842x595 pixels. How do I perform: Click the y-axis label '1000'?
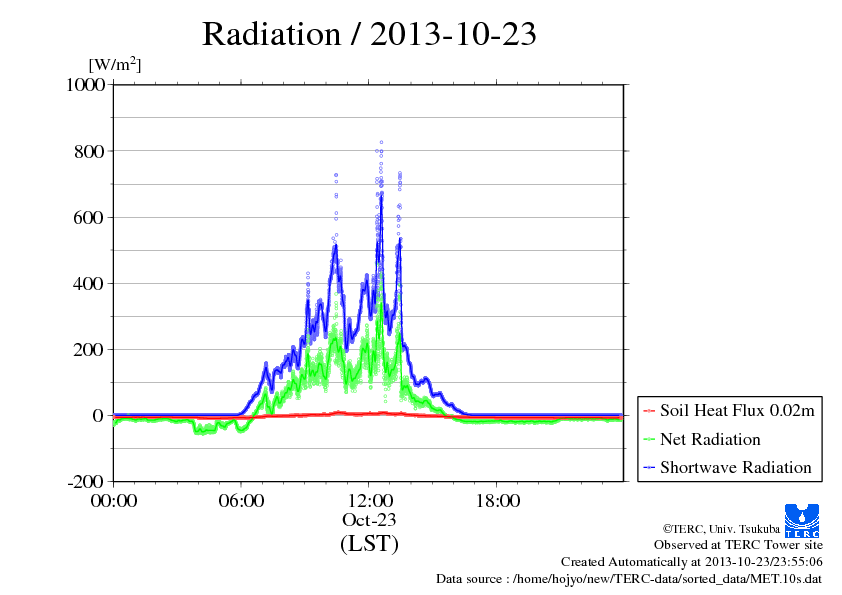tap(85, 84)
